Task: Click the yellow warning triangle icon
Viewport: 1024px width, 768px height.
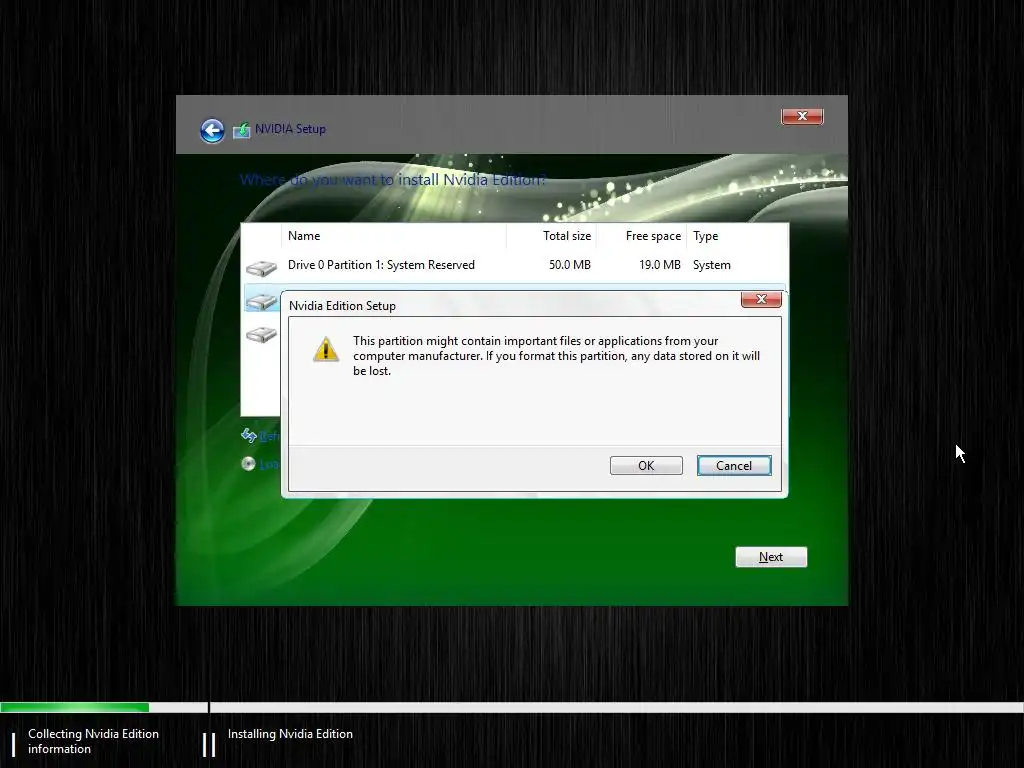Action: click(x=326, y=349)
